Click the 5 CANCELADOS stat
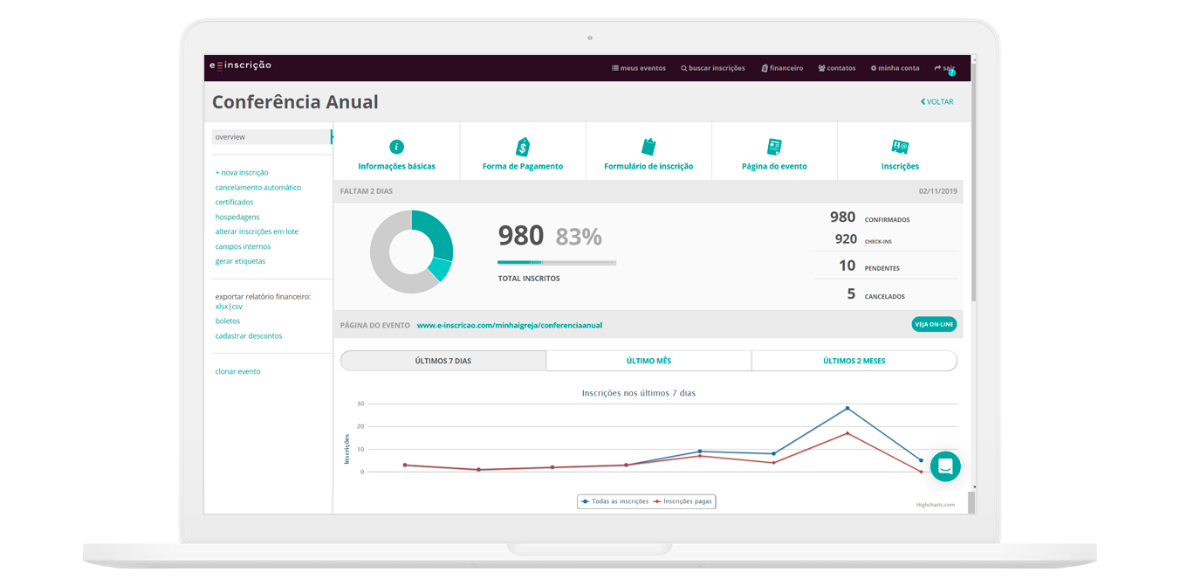Screen dimensions: 1180x586 (x=875, y=294)
